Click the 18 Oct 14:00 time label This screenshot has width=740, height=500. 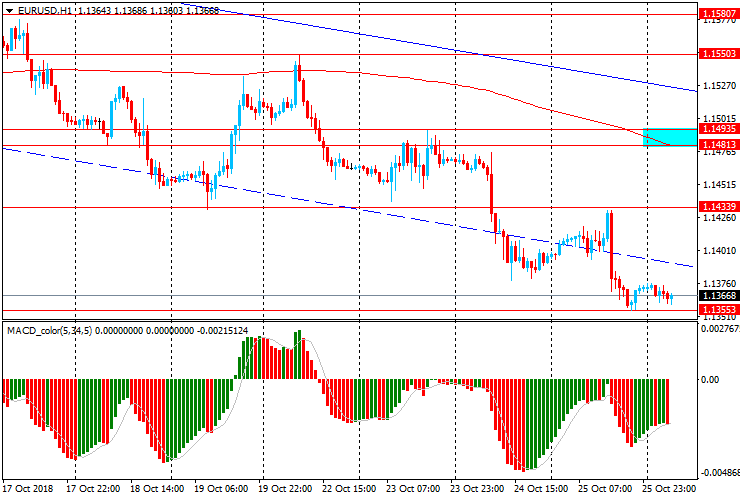(x=157, y=488)
